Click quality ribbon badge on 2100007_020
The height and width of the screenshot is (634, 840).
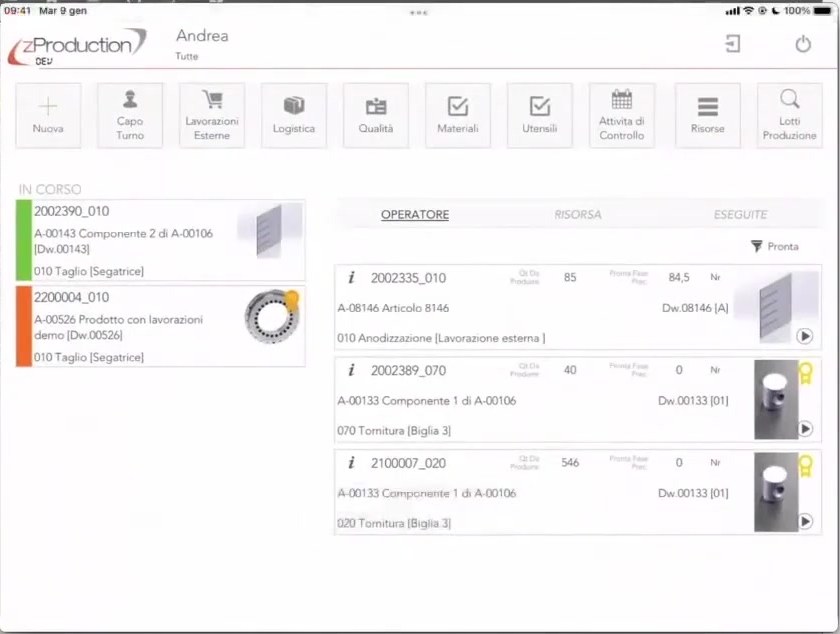coord(806,466)
